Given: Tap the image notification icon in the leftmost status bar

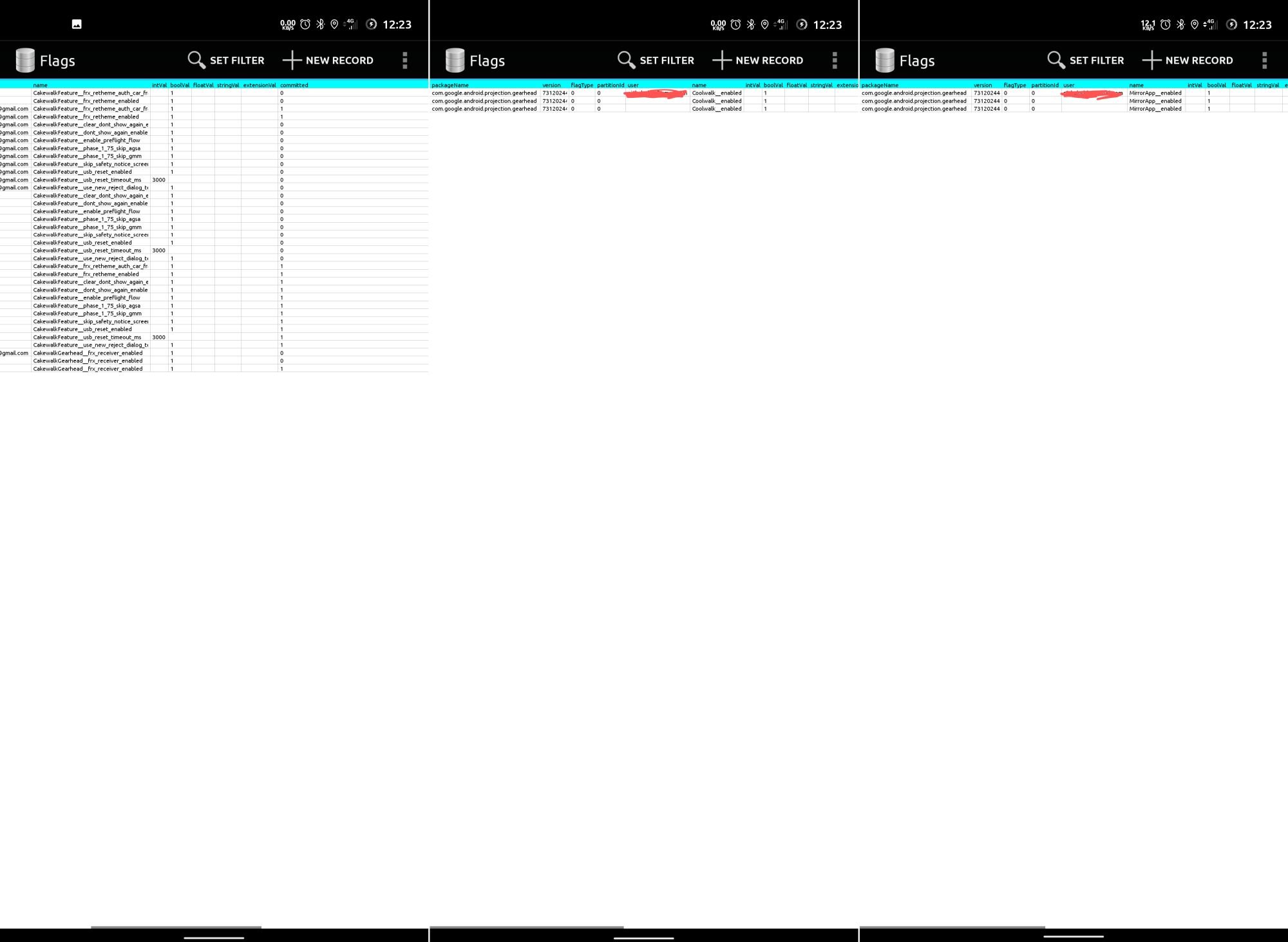Looking at the screenshot, I should pos(77,24).
